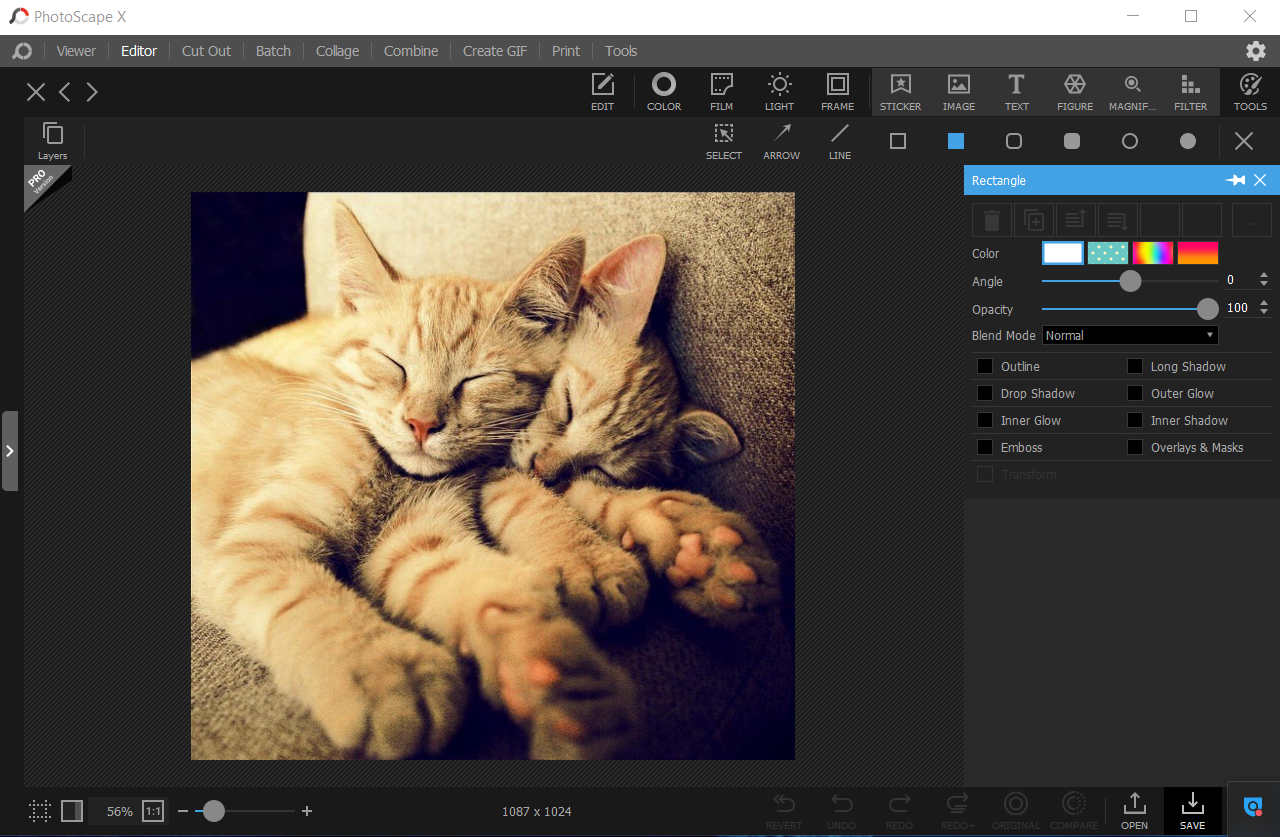The width and height of the screenshot is (1280, 837).
Task: Open the Cut Out tab
Action: pos(206,51)
